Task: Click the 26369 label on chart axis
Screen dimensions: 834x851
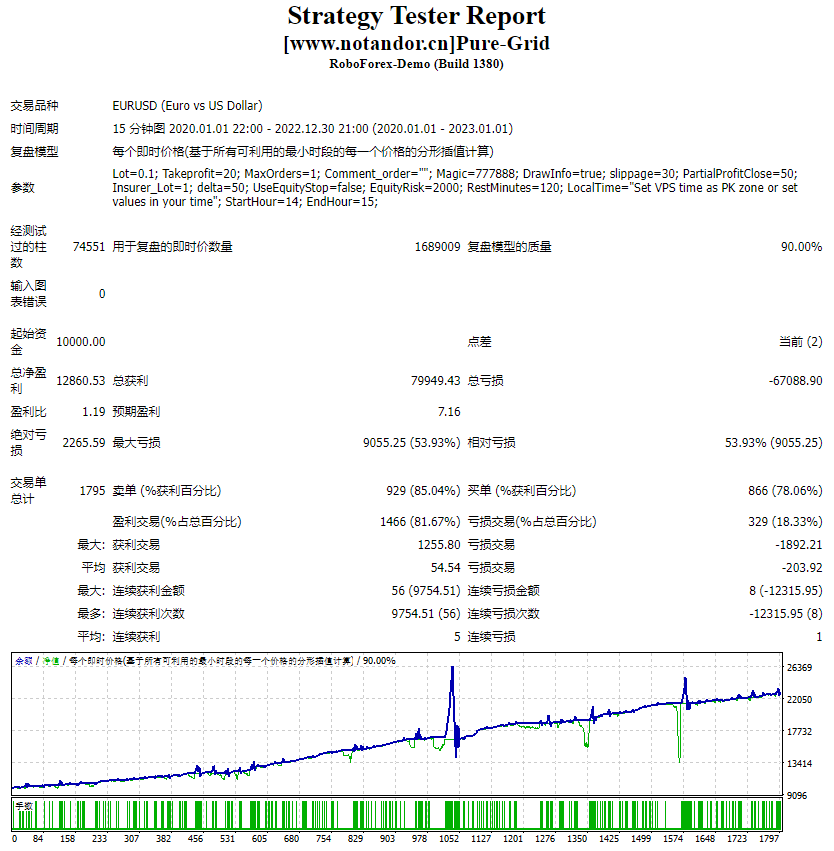Action: pos(800,669)
